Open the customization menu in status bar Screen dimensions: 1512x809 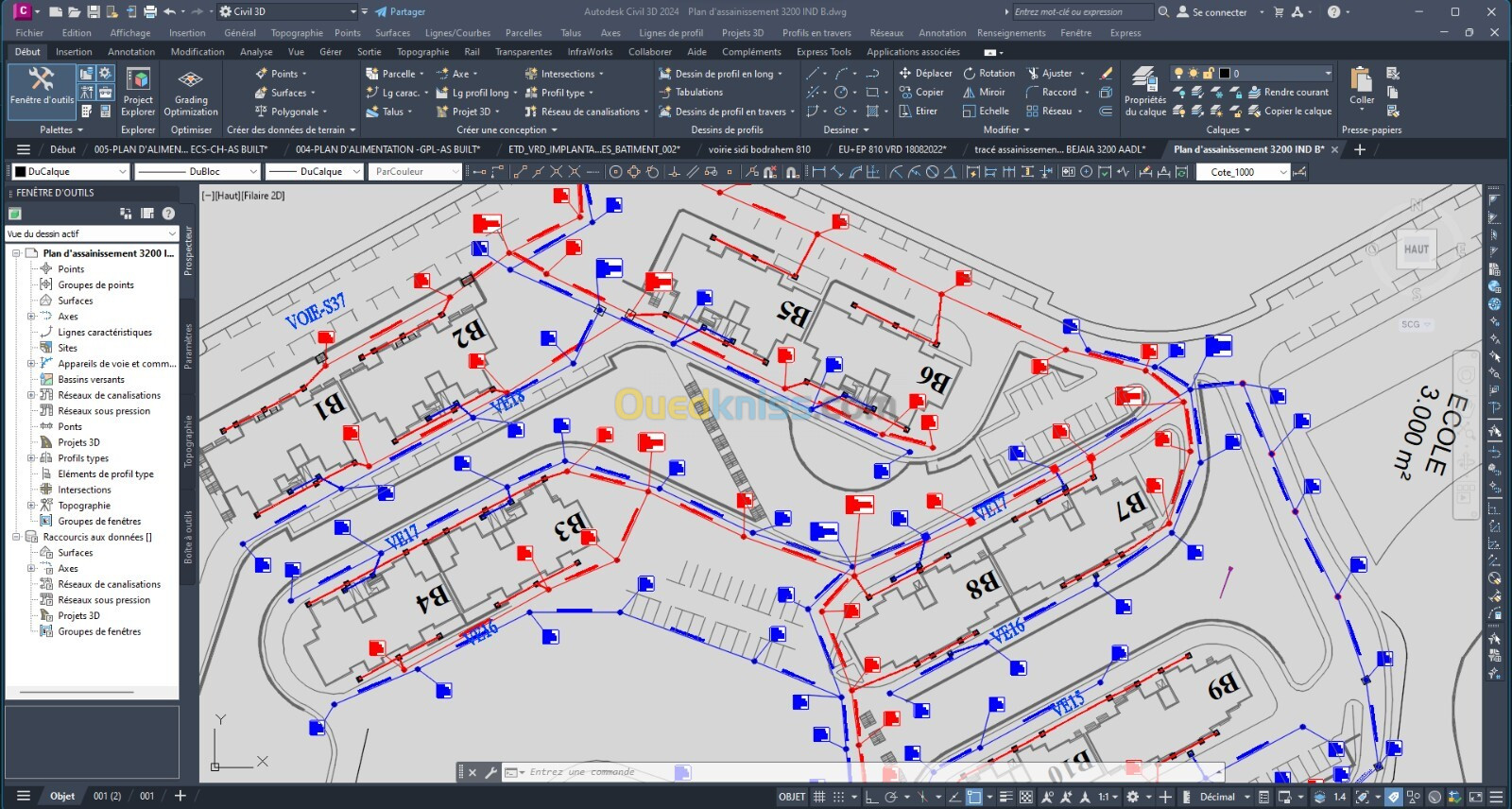pos(1497,797)
